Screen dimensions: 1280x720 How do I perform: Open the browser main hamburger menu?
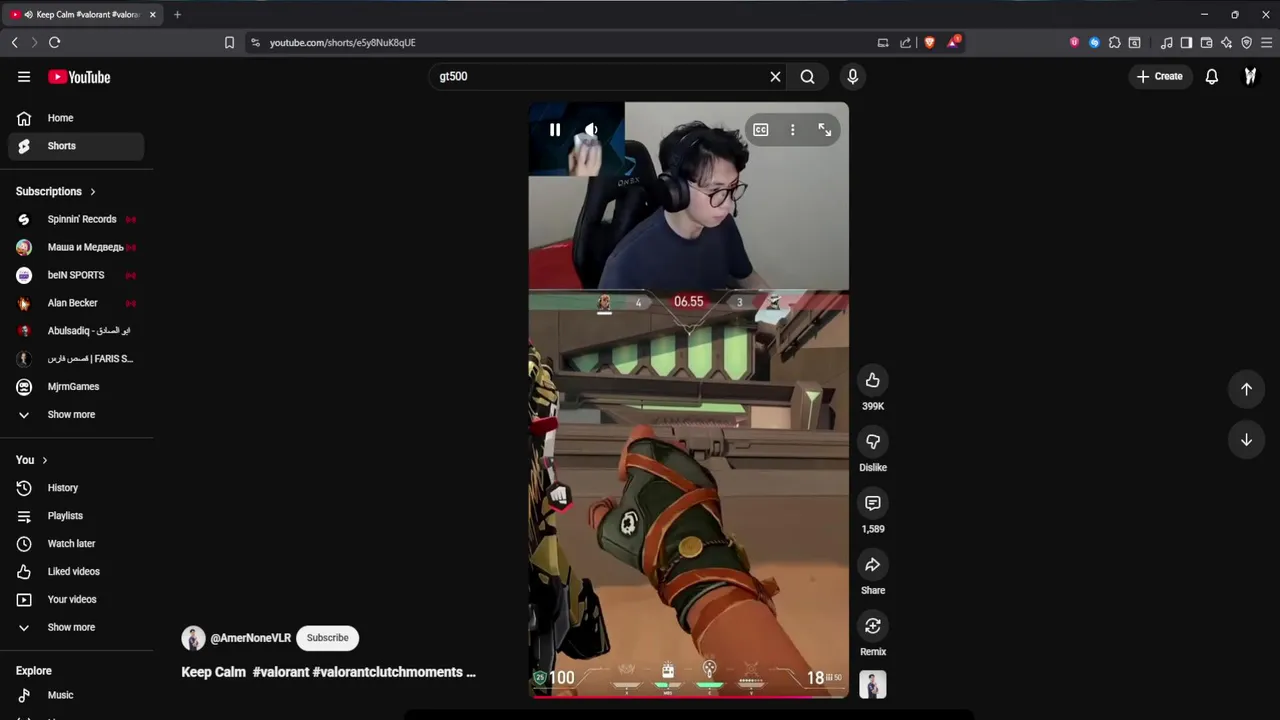[x=1266, y=43]
